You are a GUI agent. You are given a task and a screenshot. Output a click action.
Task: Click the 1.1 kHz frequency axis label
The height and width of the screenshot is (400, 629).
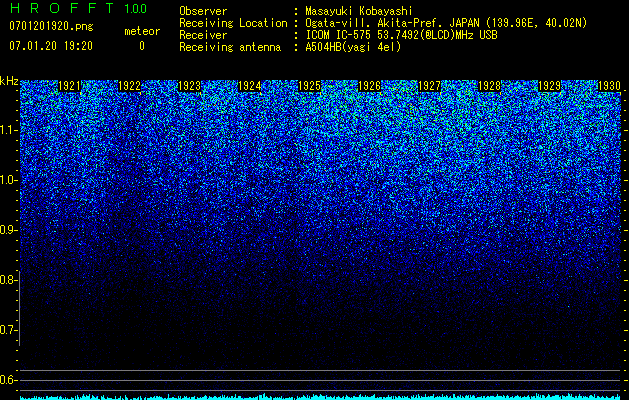click(x=8, y=130)
